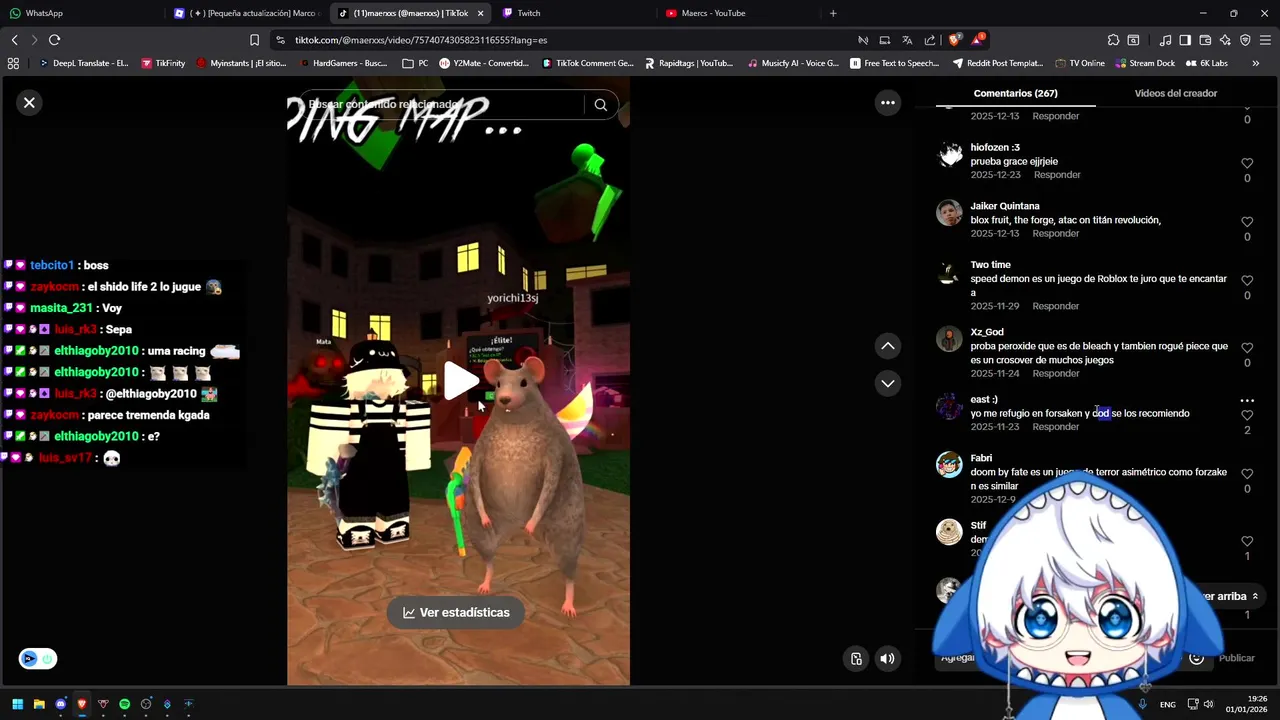Open OBS Studio from taskbar
Screen dimensions: 1280x720
click(146, 704)
